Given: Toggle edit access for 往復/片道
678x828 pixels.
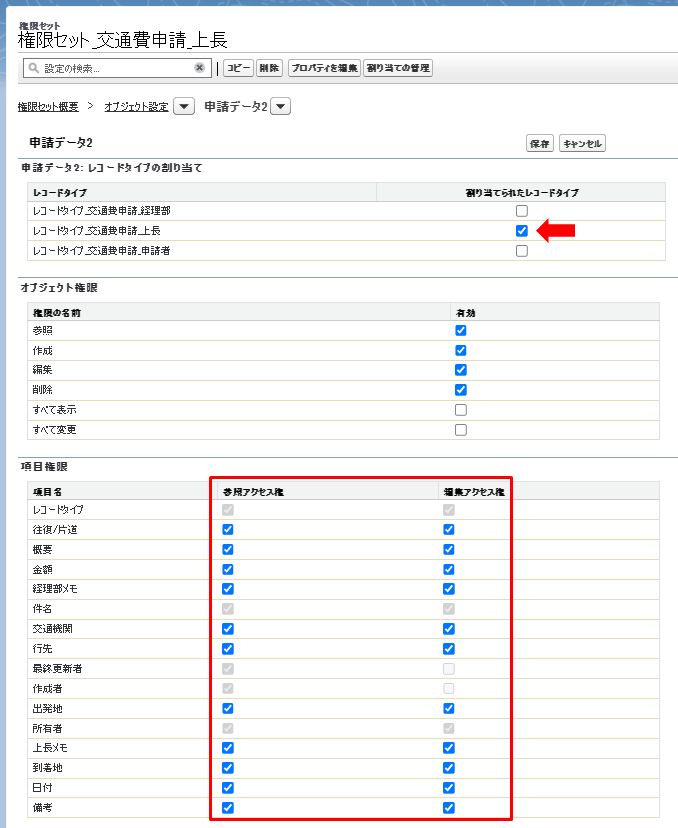Looking at the screenshot, I should tap(448, 530).
